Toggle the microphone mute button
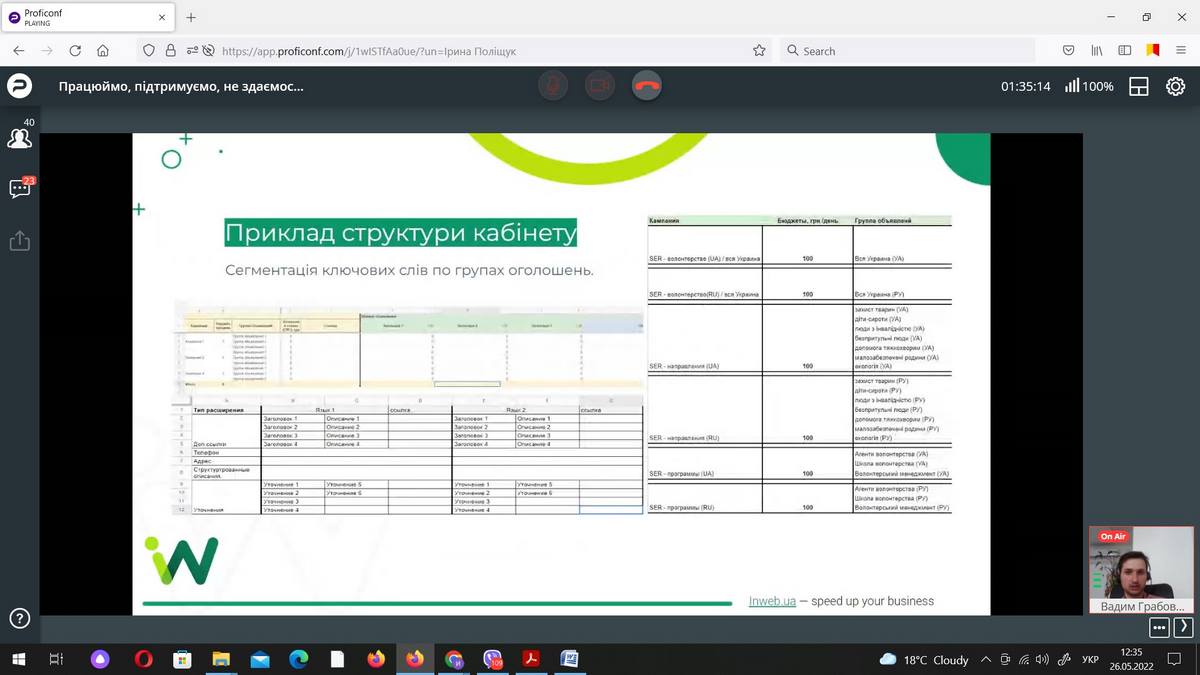 (552, 86)
